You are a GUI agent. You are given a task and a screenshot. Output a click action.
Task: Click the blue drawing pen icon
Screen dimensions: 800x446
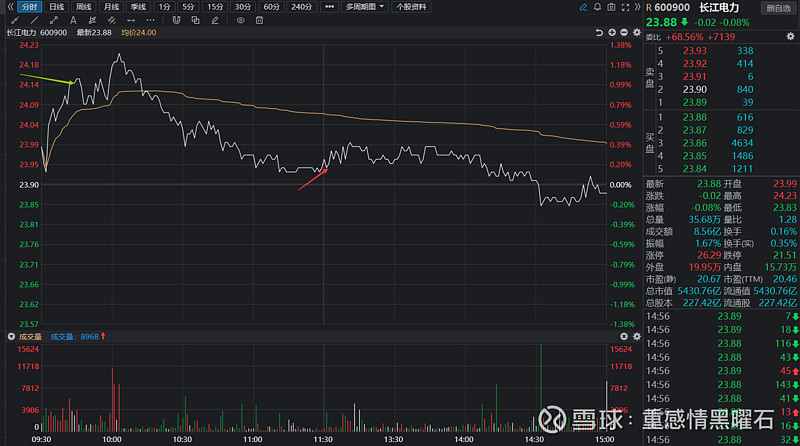(x=583, y=7)
